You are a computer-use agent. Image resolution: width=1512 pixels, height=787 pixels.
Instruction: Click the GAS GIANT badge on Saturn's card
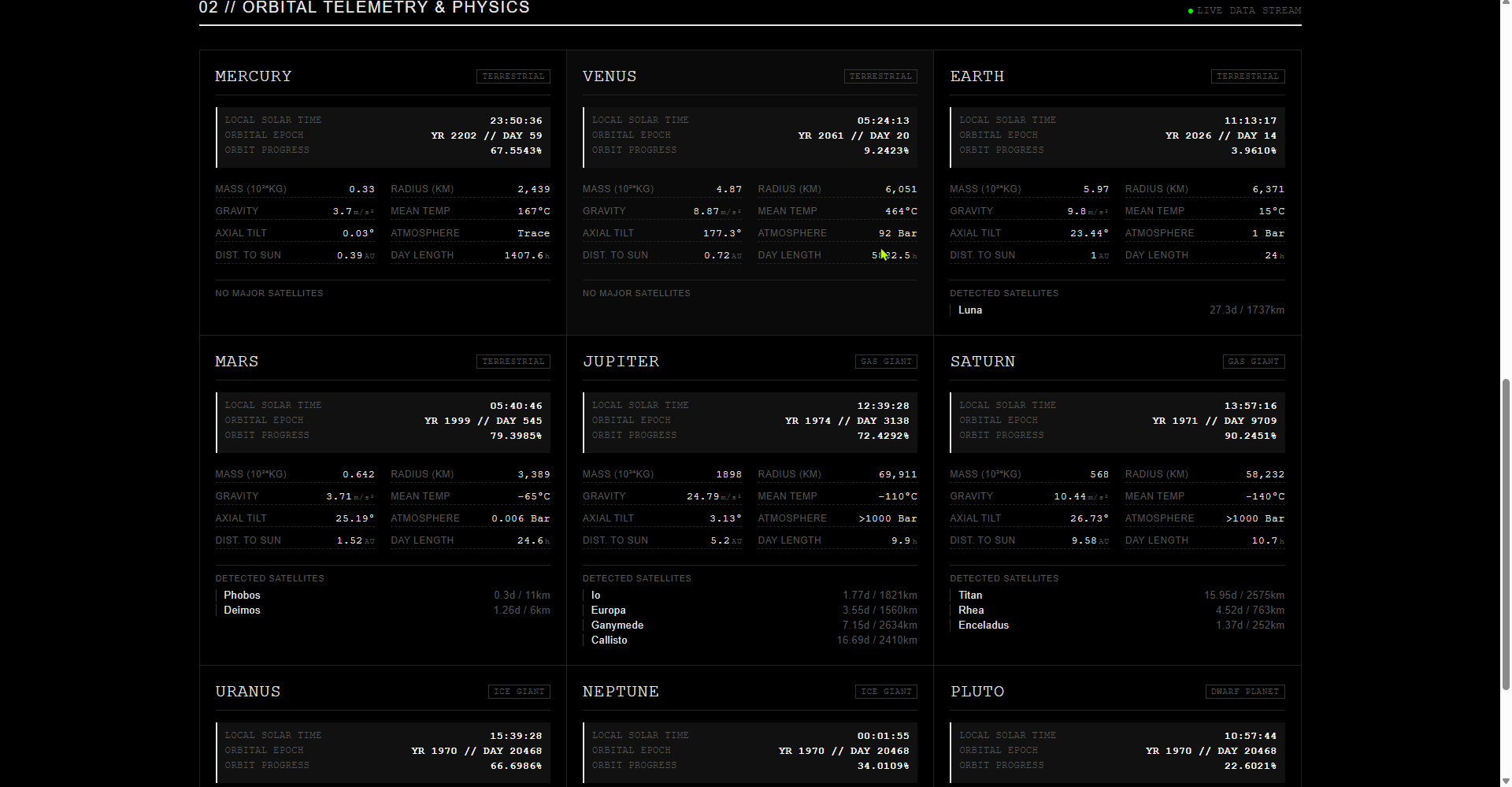[1254, 361]
